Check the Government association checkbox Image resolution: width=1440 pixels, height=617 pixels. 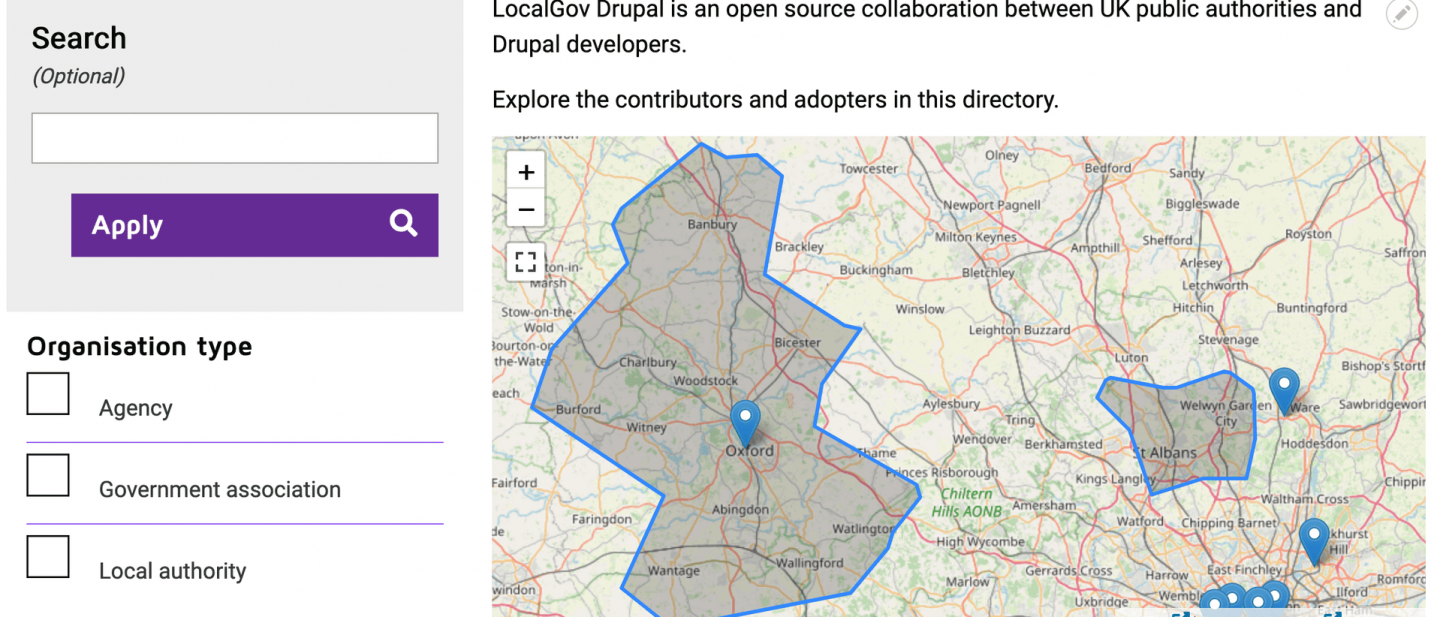tap(48, 475)
